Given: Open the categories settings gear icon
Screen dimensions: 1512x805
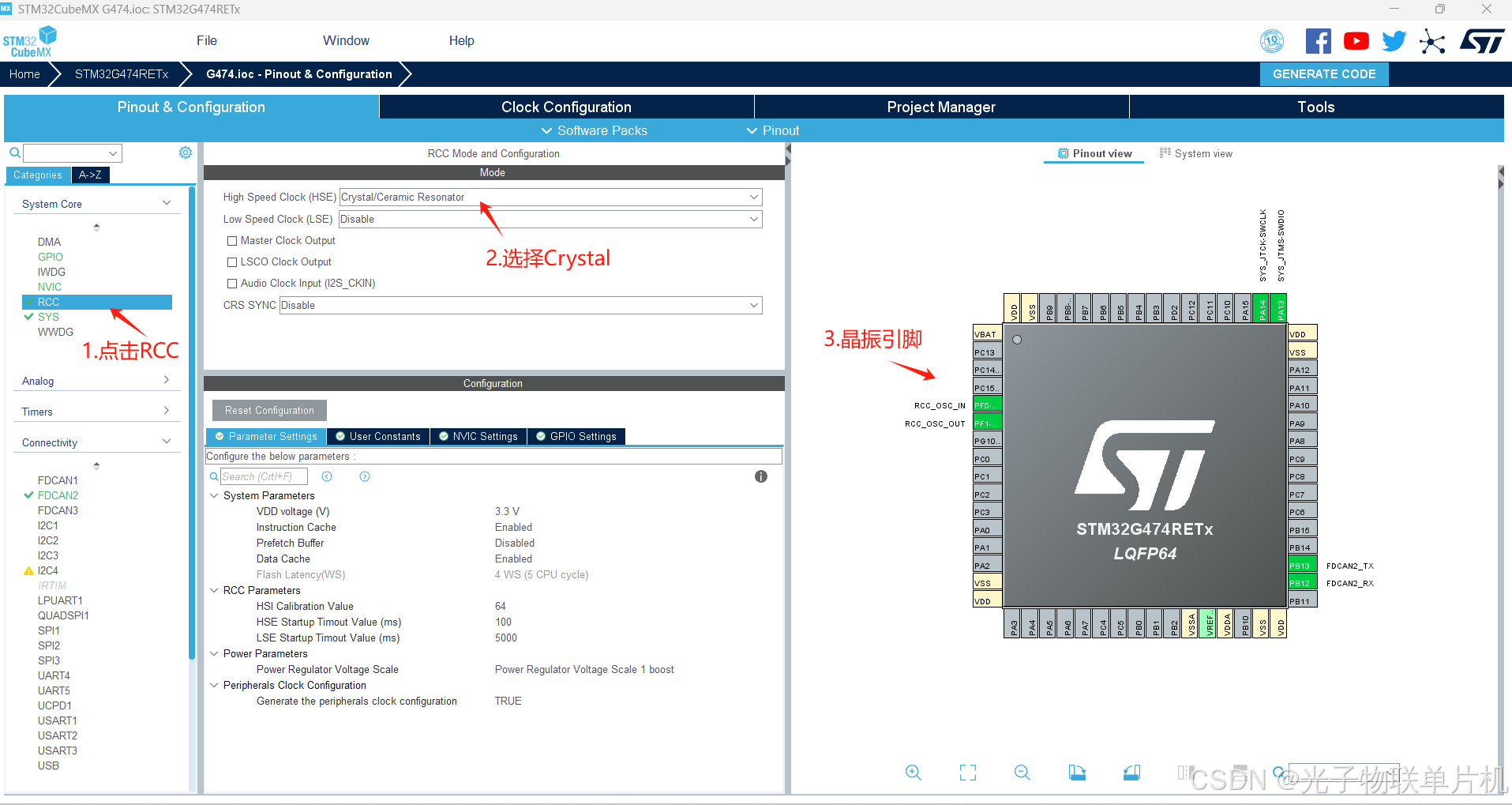Looking at the screenshot, I should point(186,152).
